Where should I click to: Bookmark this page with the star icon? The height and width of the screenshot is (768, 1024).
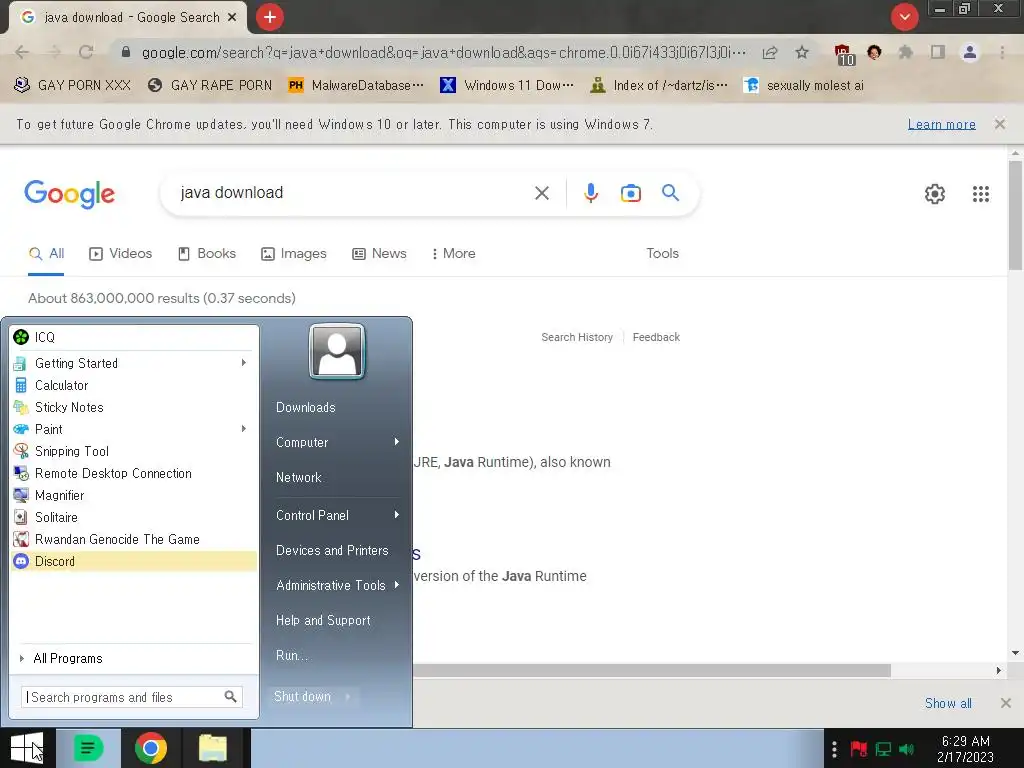click(x=802, y=52)
